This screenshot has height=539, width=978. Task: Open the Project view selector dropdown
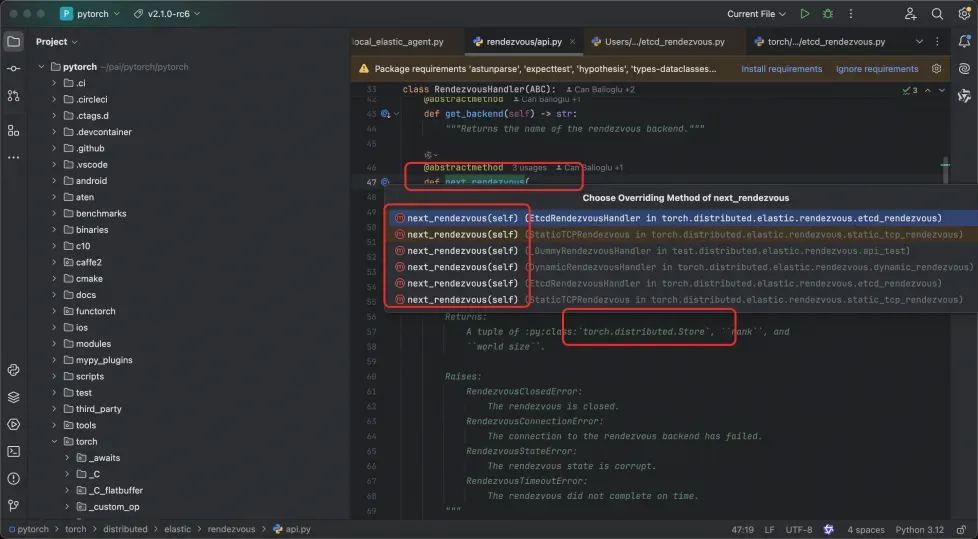57,42
